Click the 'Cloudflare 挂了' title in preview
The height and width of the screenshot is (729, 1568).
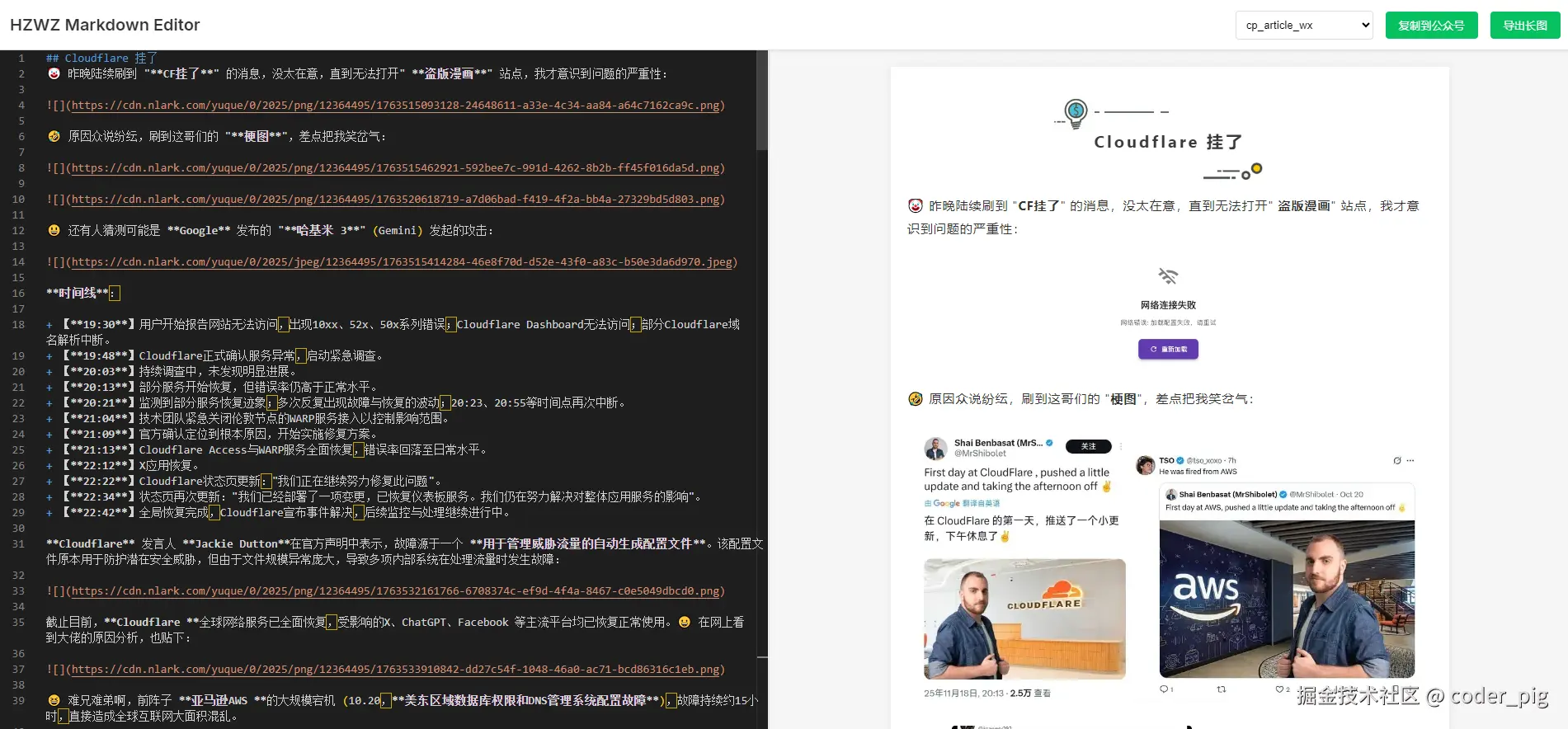tap(1168, 142)
